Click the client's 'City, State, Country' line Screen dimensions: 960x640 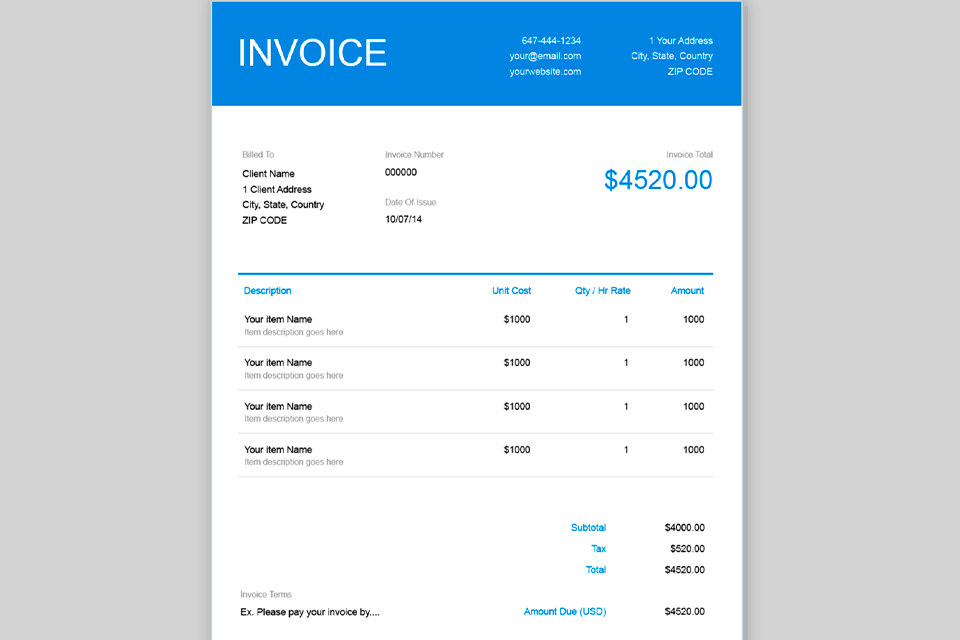pyautogui.click(x=283, y=205)
